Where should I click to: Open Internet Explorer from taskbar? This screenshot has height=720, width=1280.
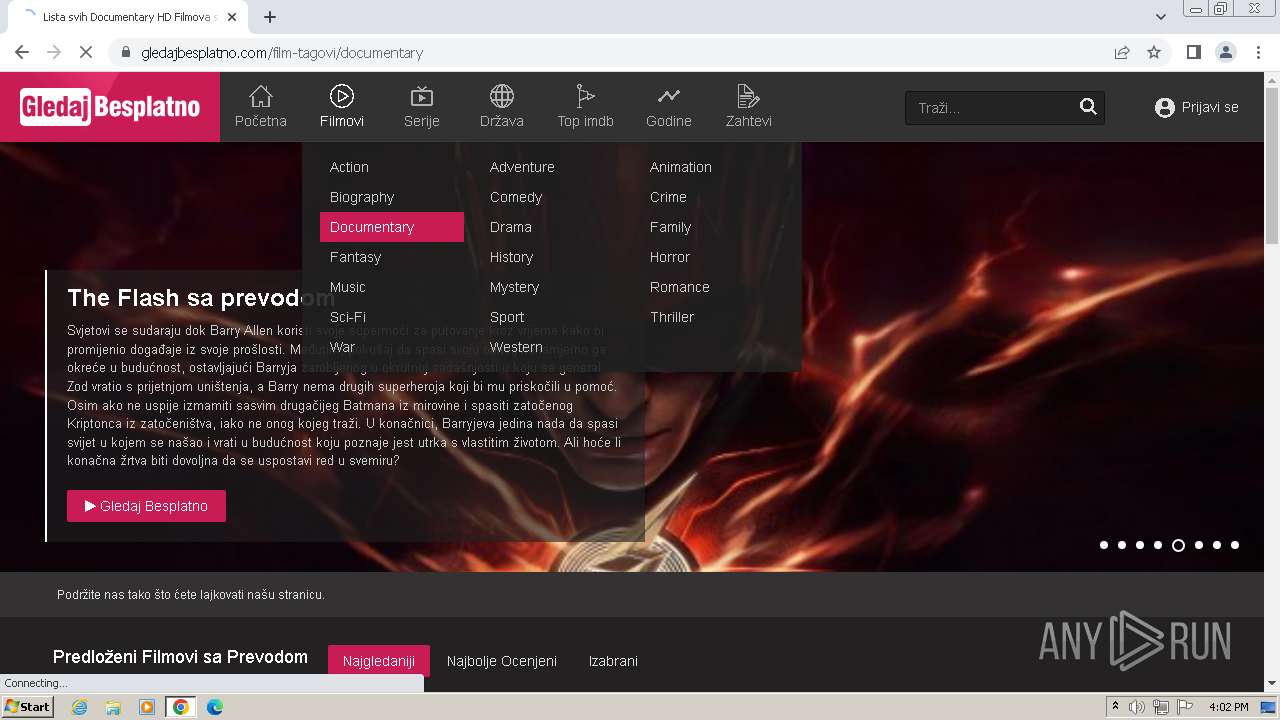[79, 707]
